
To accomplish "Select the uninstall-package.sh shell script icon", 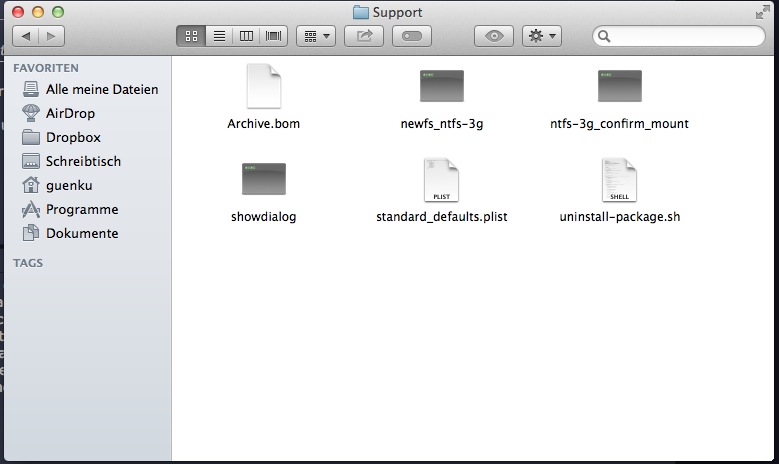I will click(619, 180).
